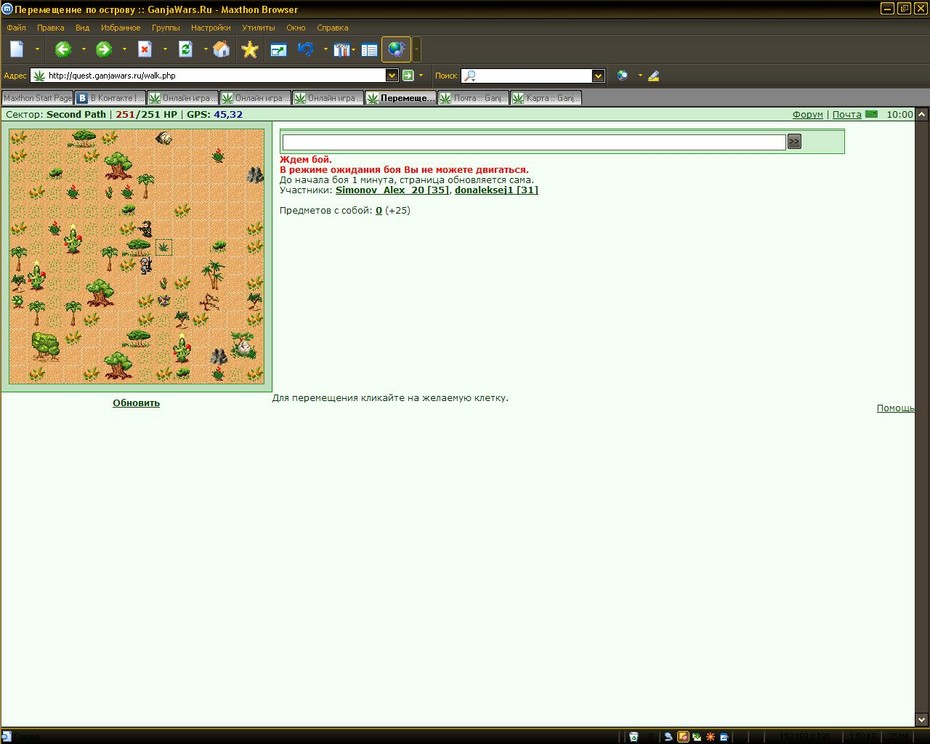Viewport: 930px width, 744px height.
Task: Expand the undo closed tab dropdown arrow
Action: click(x=326, y=49)
